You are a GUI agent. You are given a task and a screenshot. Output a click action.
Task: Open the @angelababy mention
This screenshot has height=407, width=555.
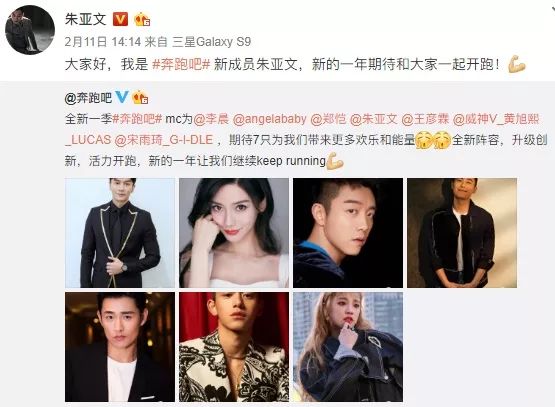point(270,119)
